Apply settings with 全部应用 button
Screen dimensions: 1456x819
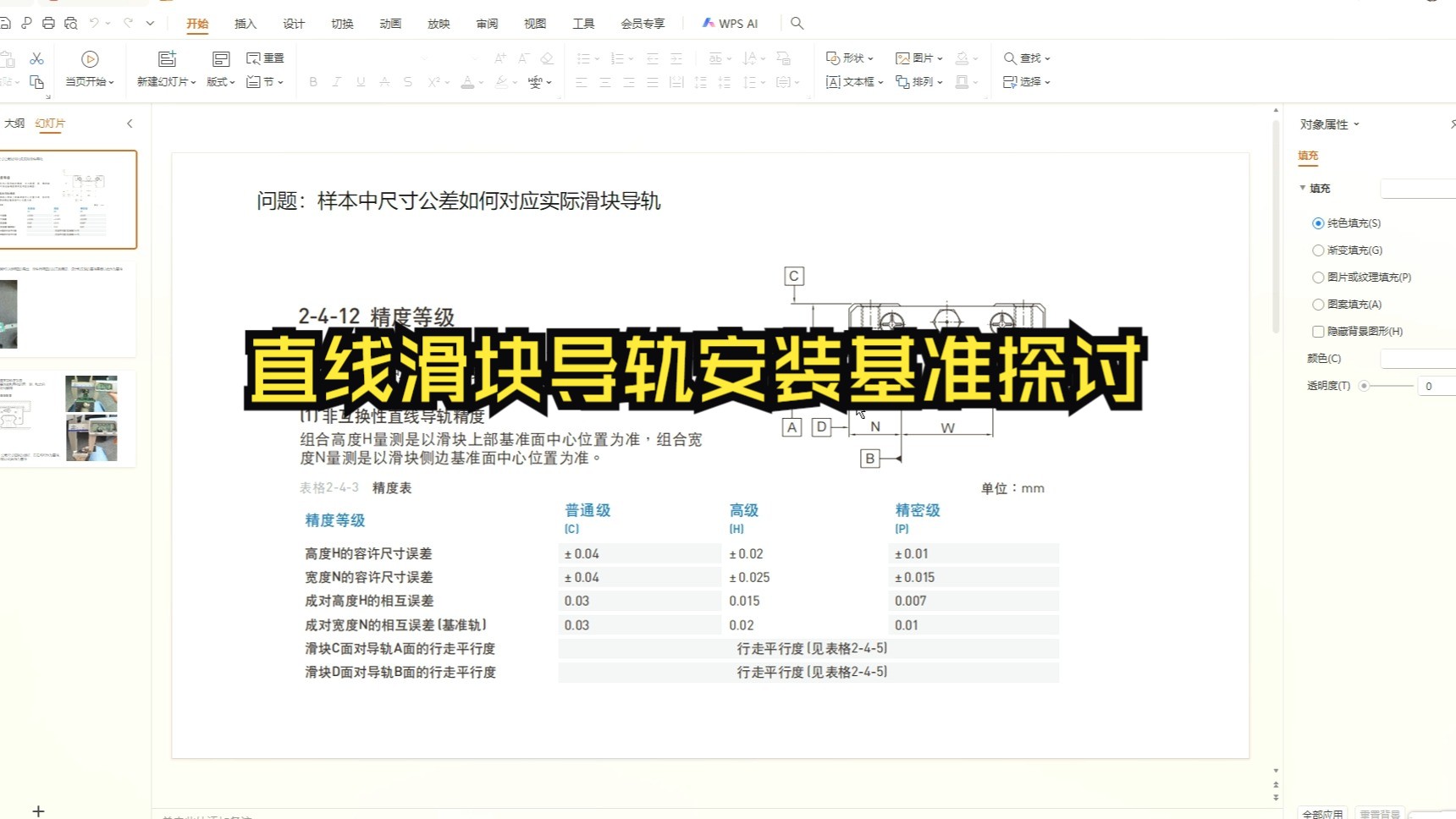1323,812
